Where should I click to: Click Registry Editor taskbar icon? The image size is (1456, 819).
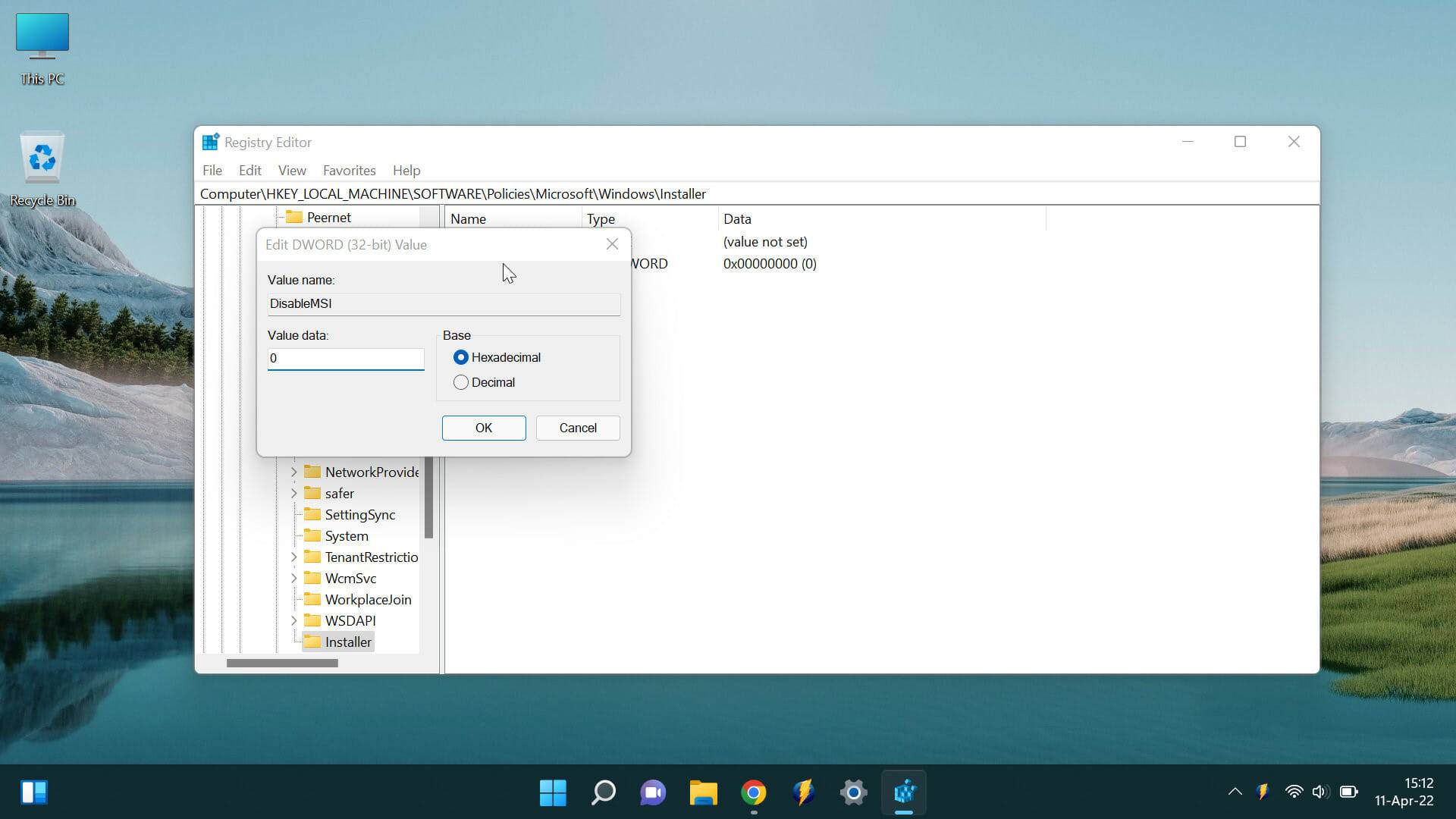click(904, 792)
